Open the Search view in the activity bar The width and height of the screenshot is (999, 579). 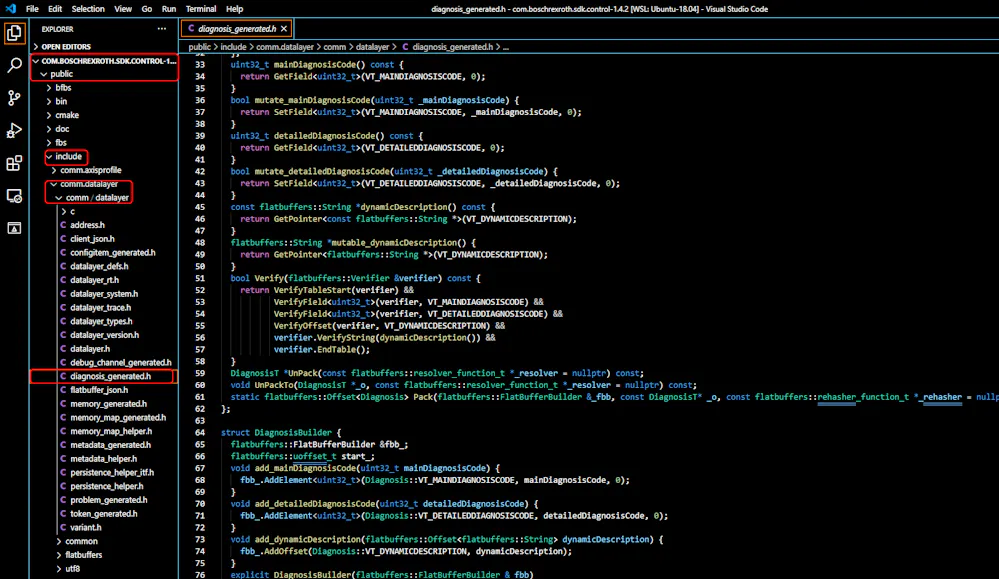click(x=14, y=65)
